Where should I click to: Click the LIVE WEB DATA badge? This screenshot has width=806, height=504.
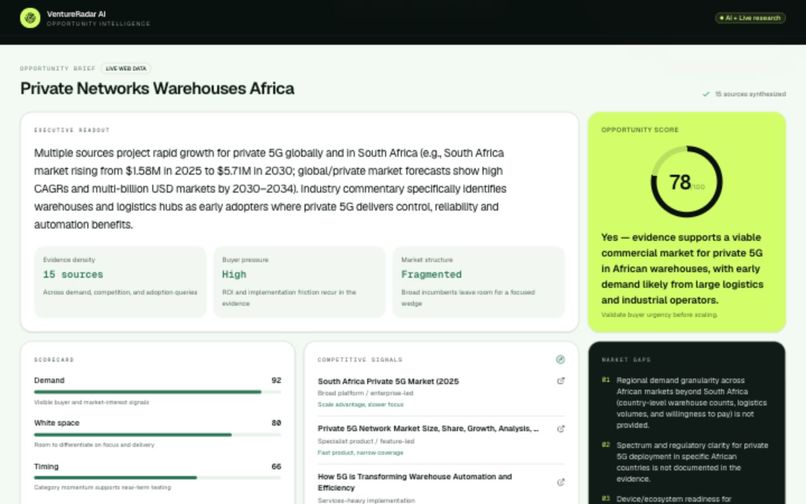pyautogui.click(x=126, y=68)
